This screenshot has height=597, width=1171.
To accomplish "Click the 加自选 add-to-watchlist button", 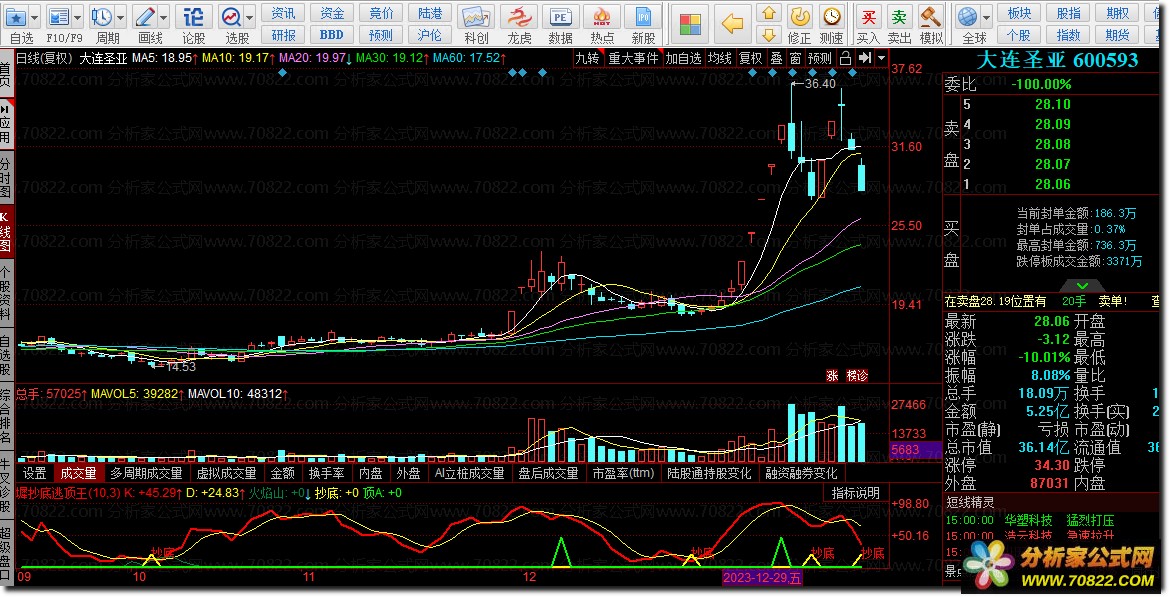I will [683, 58].
